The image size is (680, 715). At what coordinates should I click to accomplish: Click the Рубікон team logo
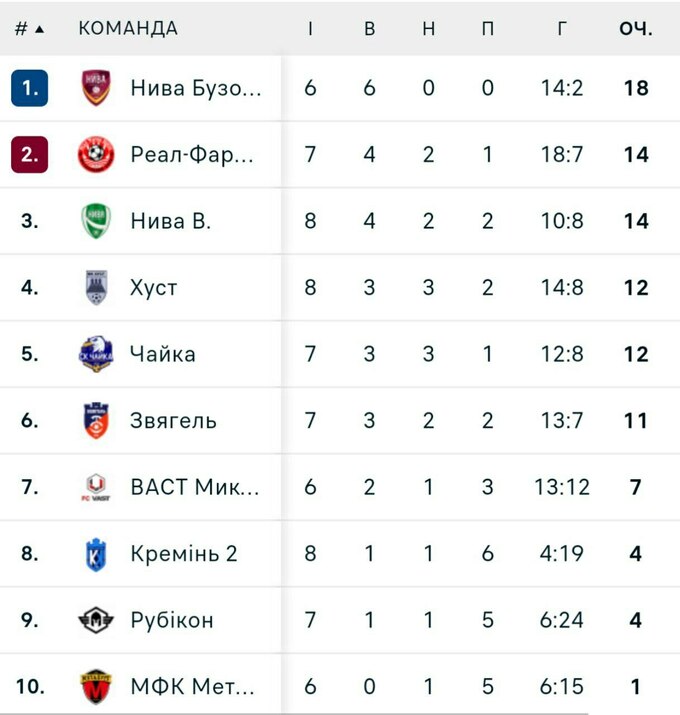tap(96, 620)
